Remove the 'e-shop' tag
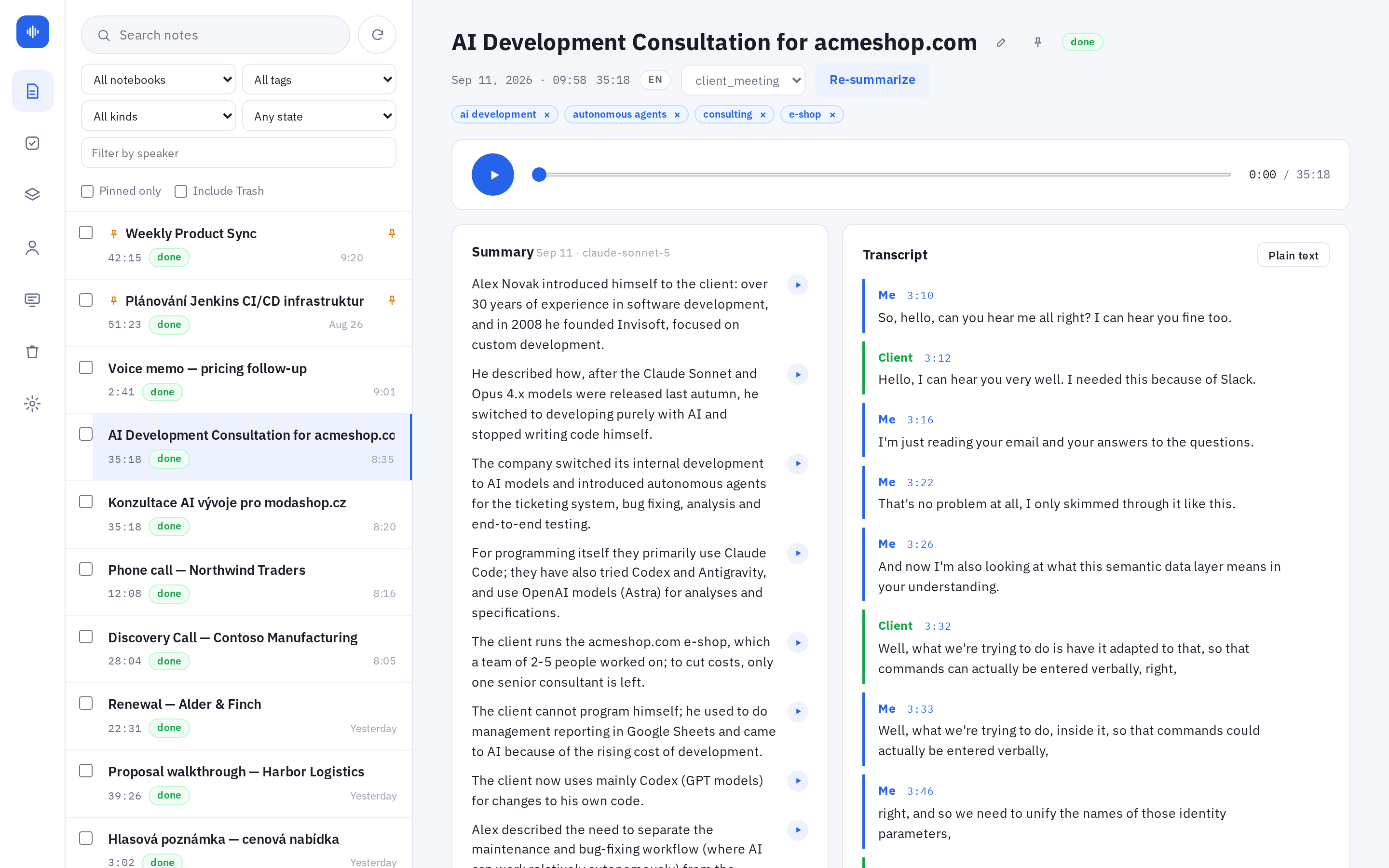This screenshot has height=868, width=1389. click(832, 115)
